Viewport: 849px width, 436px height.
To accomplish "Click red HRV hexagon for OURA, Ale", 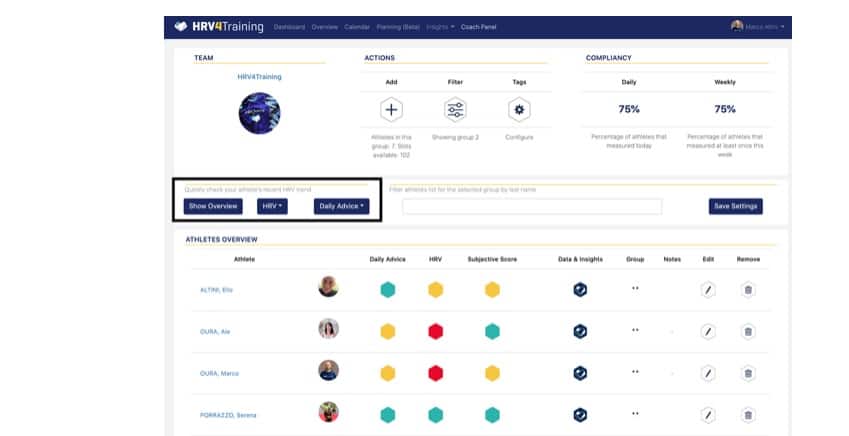I will [436, 331].
